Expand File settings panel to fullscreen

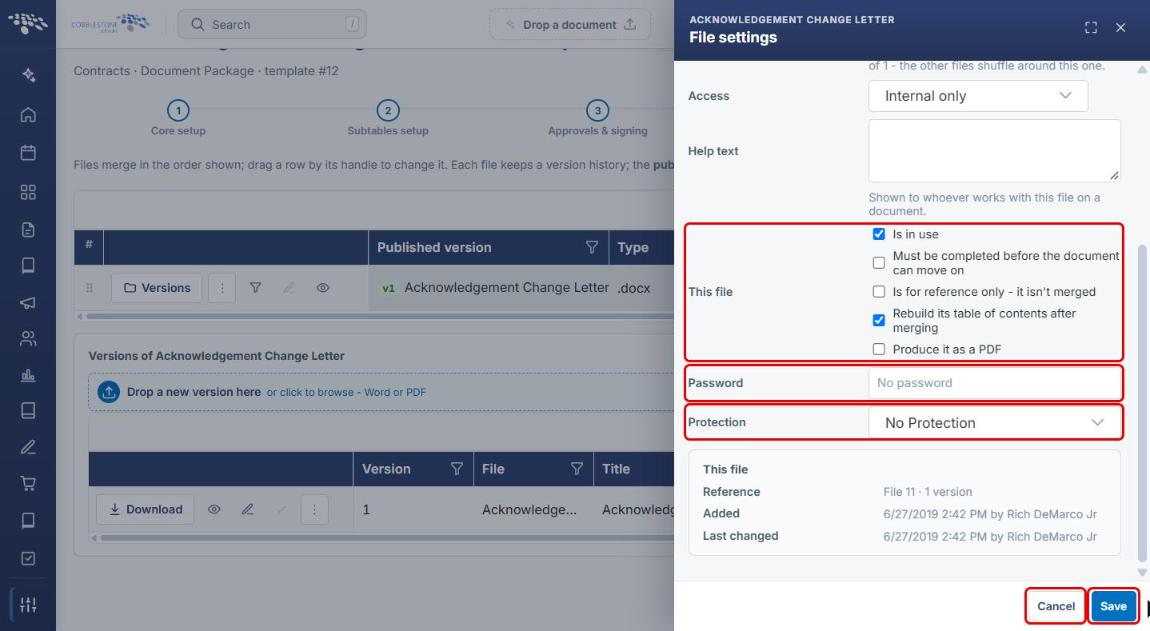tap(1091, 28)
